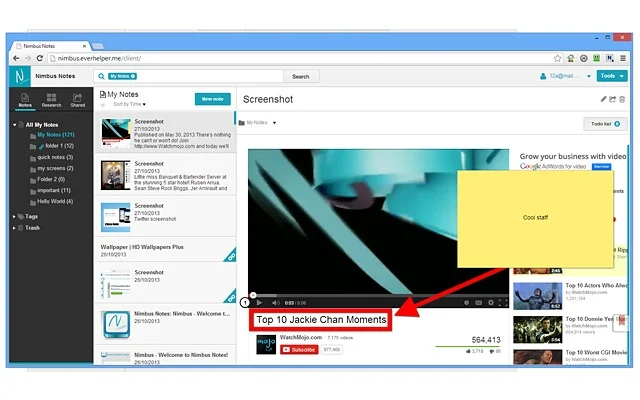Screen dimensions: 640x400
Task: Reload the page with refresh icon
Action: point(40,58)
